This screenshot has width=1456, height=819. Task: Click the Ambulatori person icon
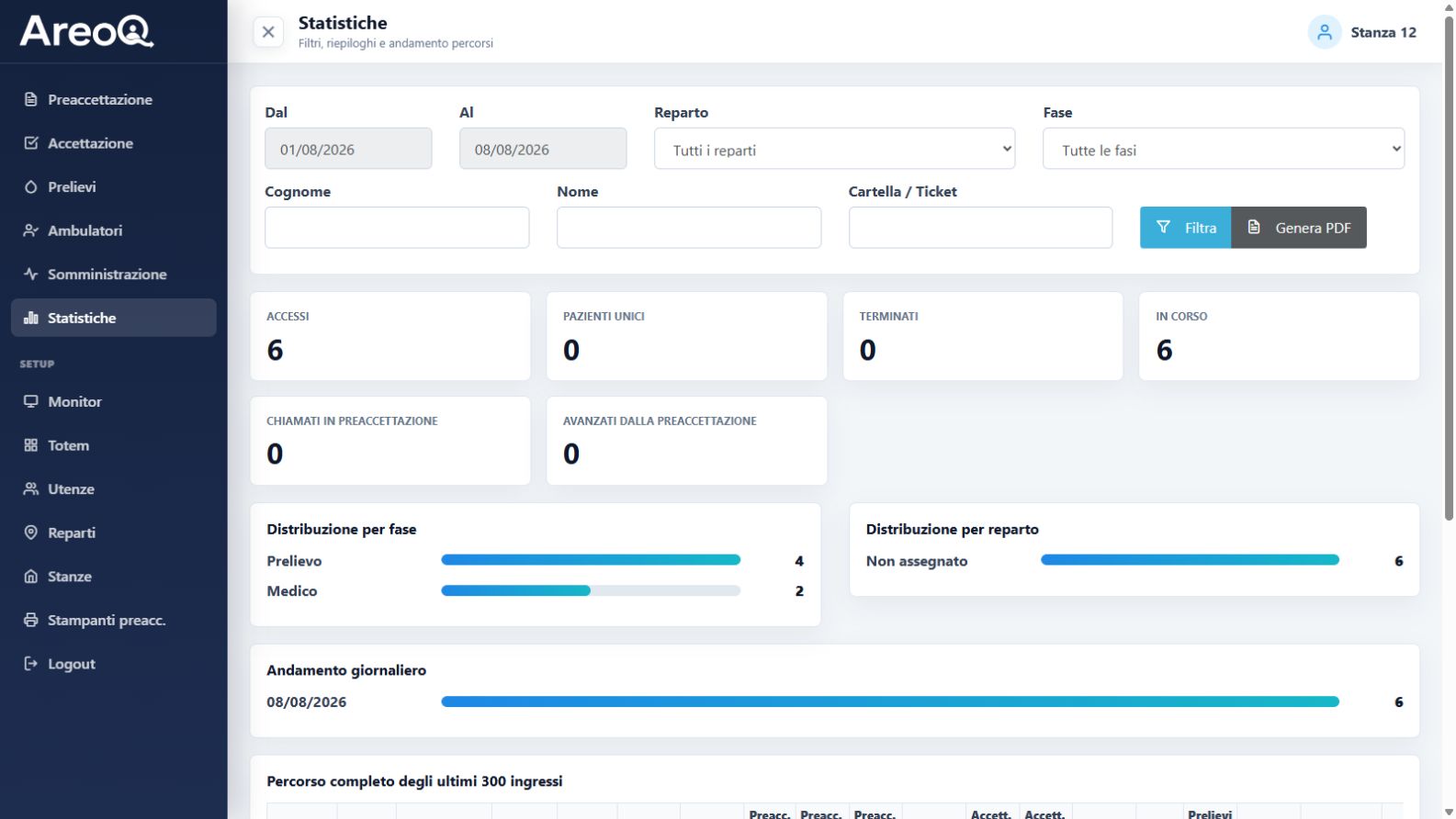(30, 230)
